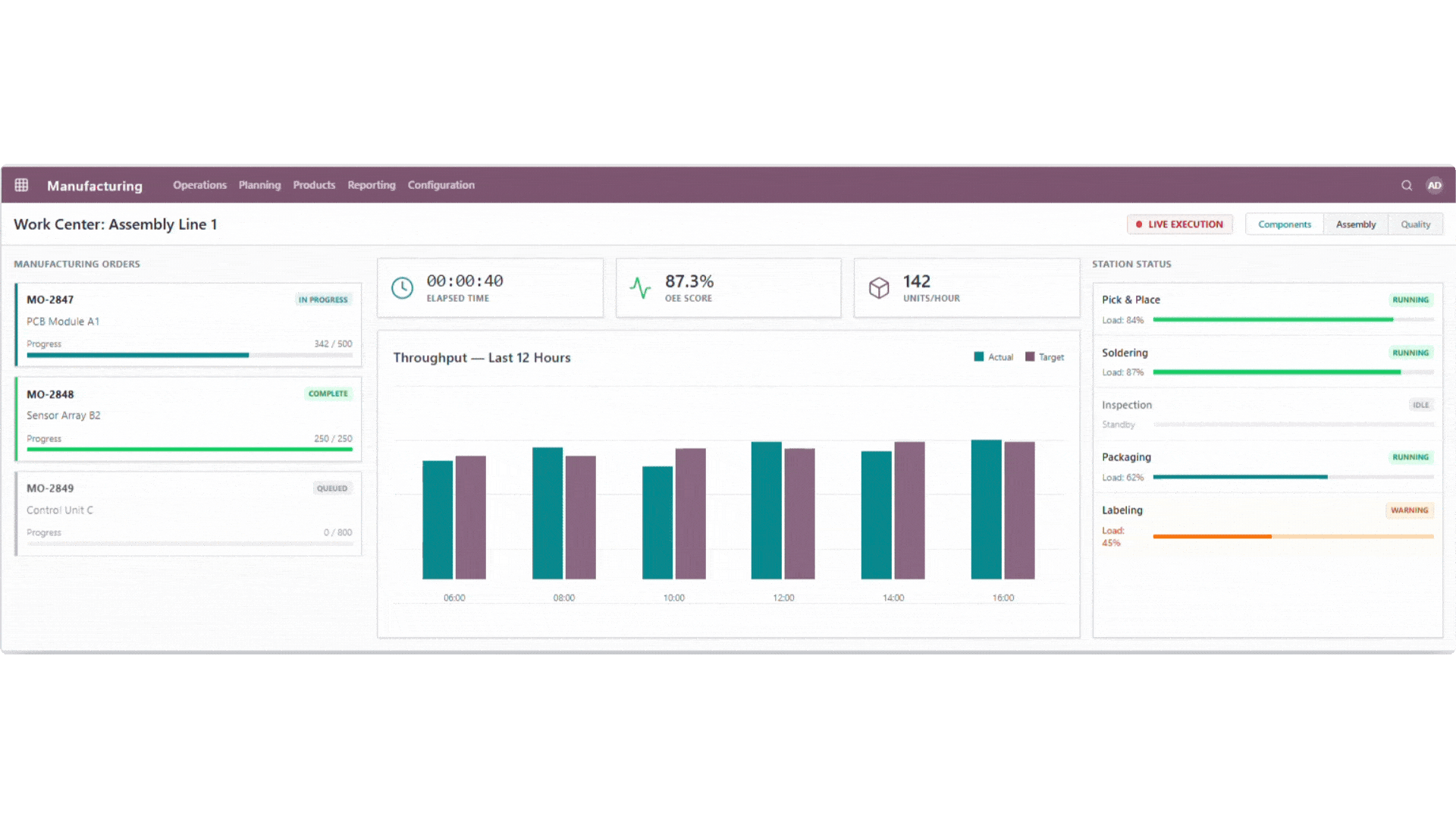Image resolution: width=1456 pixels, height=819 pixels.
Task: Click the clock icon on Elapsed Time card
Action: coord(402,287)
